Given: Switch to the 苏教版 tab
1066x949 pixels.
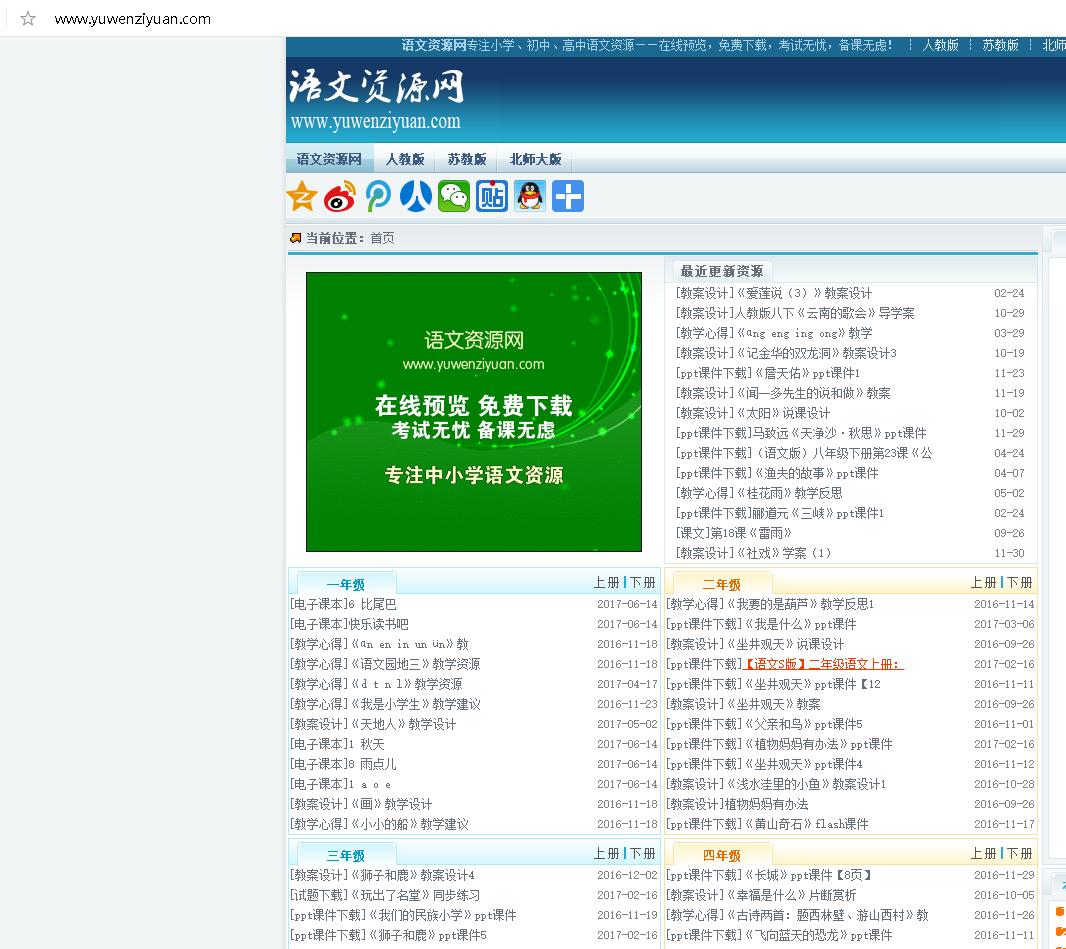Looking at the screenshot, I should [466, 158].
